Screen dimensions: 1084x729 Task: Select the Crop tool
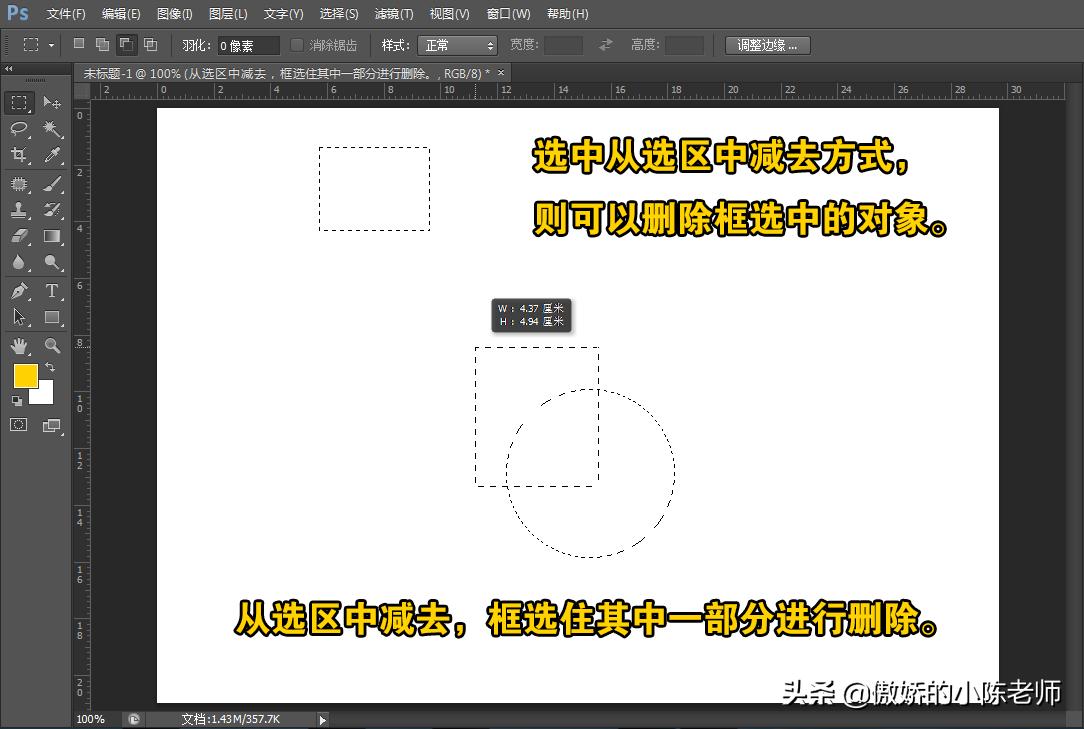[19, 155]
